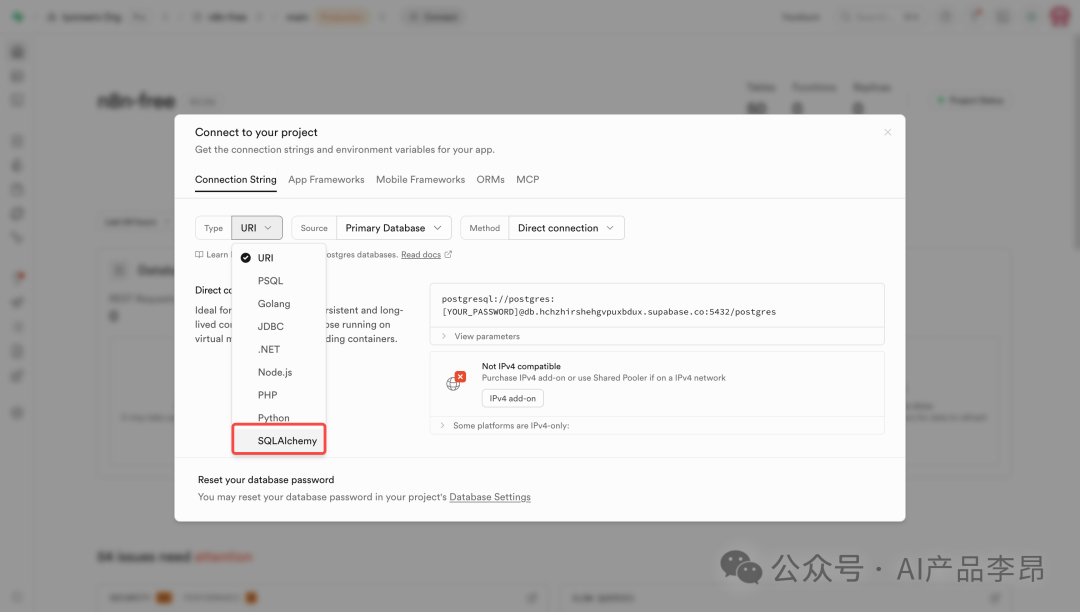Screen dimensions: 1080x612
Task: Click the external link icon beside Read docs
Action: [x=448, y=254]
